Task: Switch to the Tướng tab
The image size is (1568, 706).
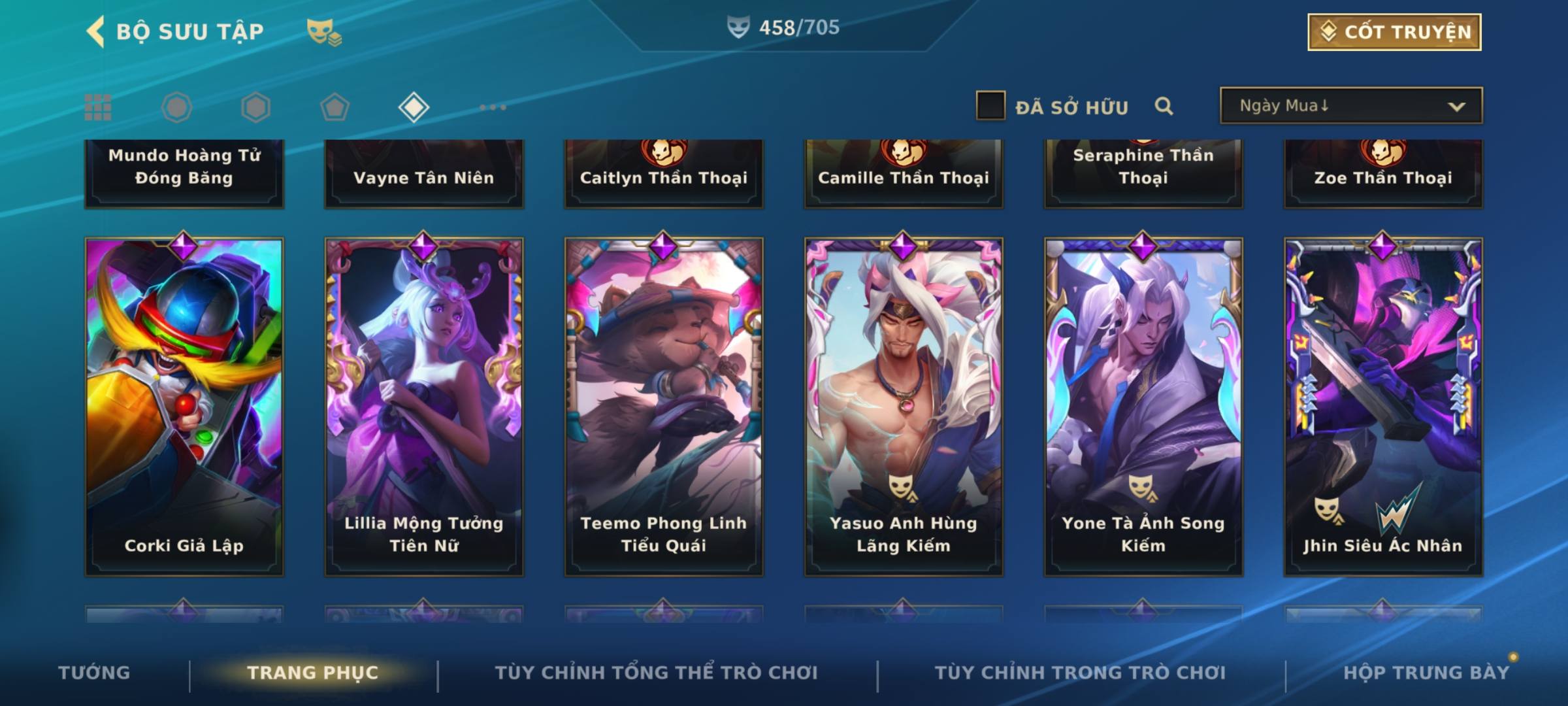Action: [94, 672]
